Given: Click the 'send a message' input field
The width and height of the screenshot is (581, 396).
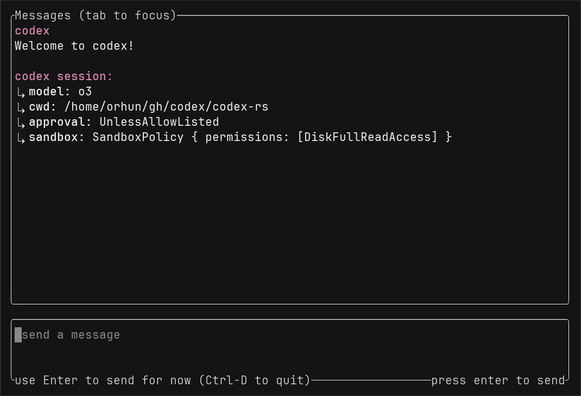Looking at the screenshot, I should pos(290,349).
